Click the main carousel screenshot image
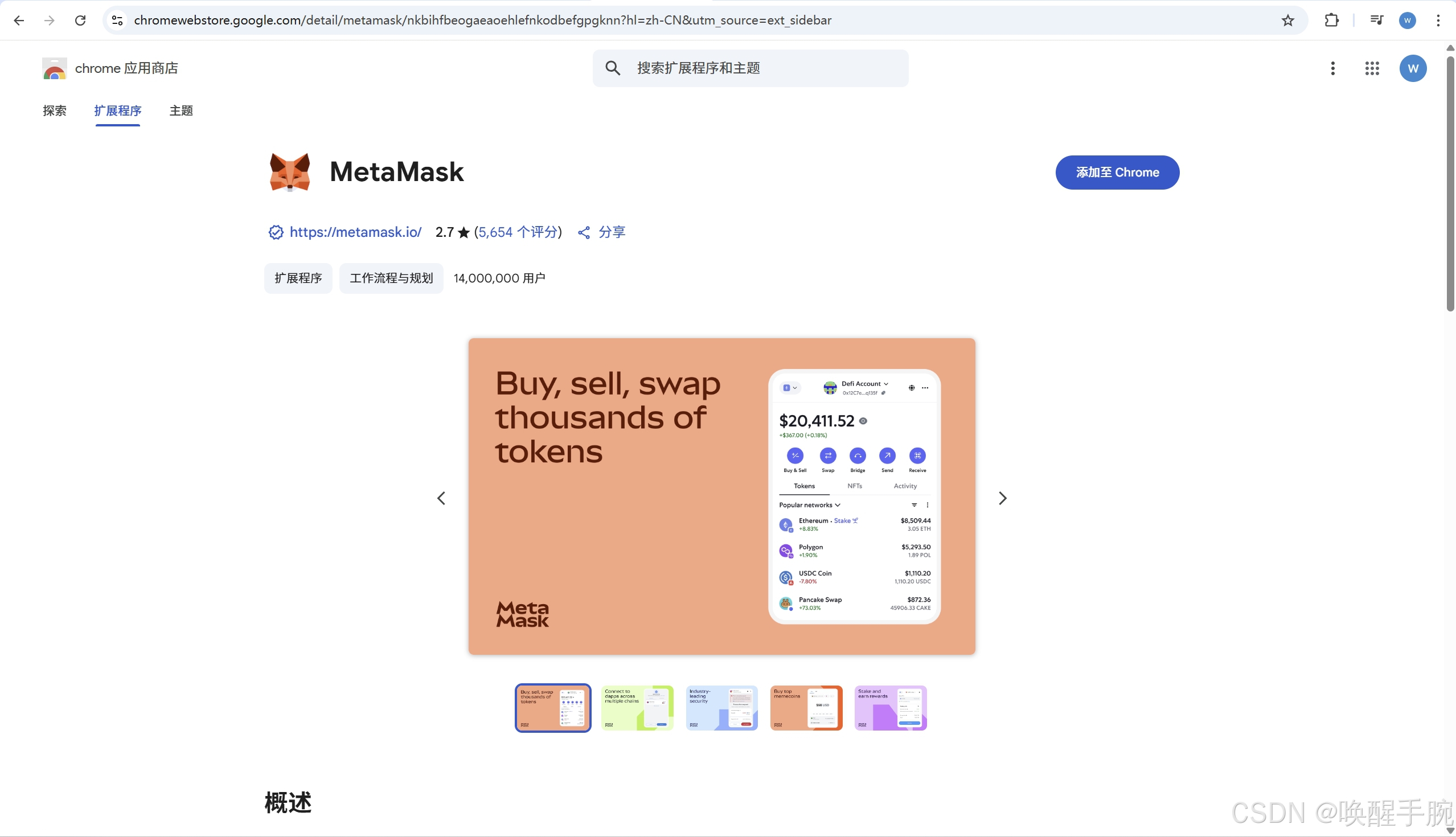This screenshot has height=837, width=1456. (x=721, y=497)
